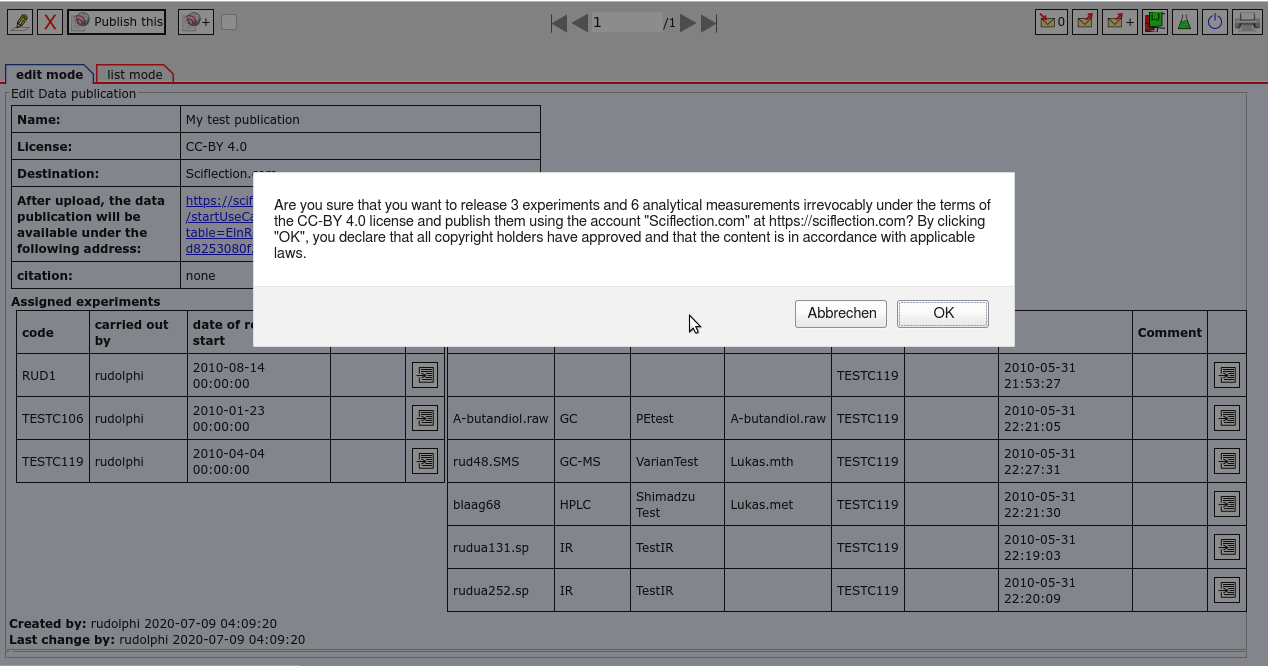
Task: Click the add new publication icon
Action: pyautogui.click(x=196, y=22)
